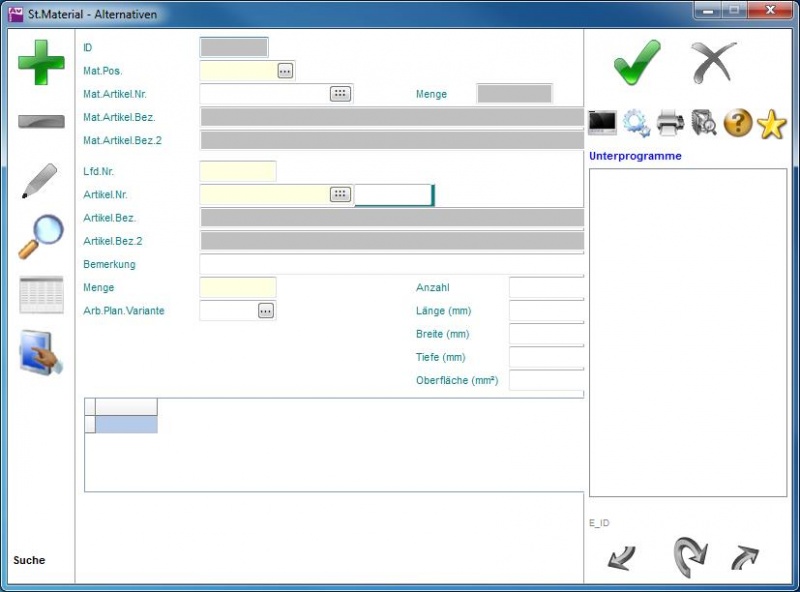Click the printer icon
The height and width of the screenshot is (592, 800).
point(670,123)
